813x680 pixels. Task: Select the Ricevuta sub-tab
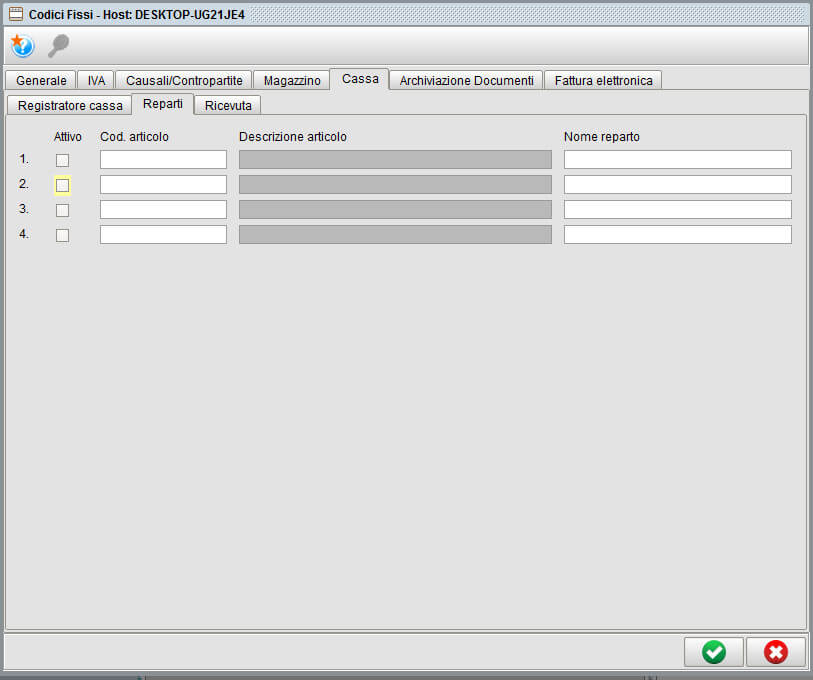[228, 105]
